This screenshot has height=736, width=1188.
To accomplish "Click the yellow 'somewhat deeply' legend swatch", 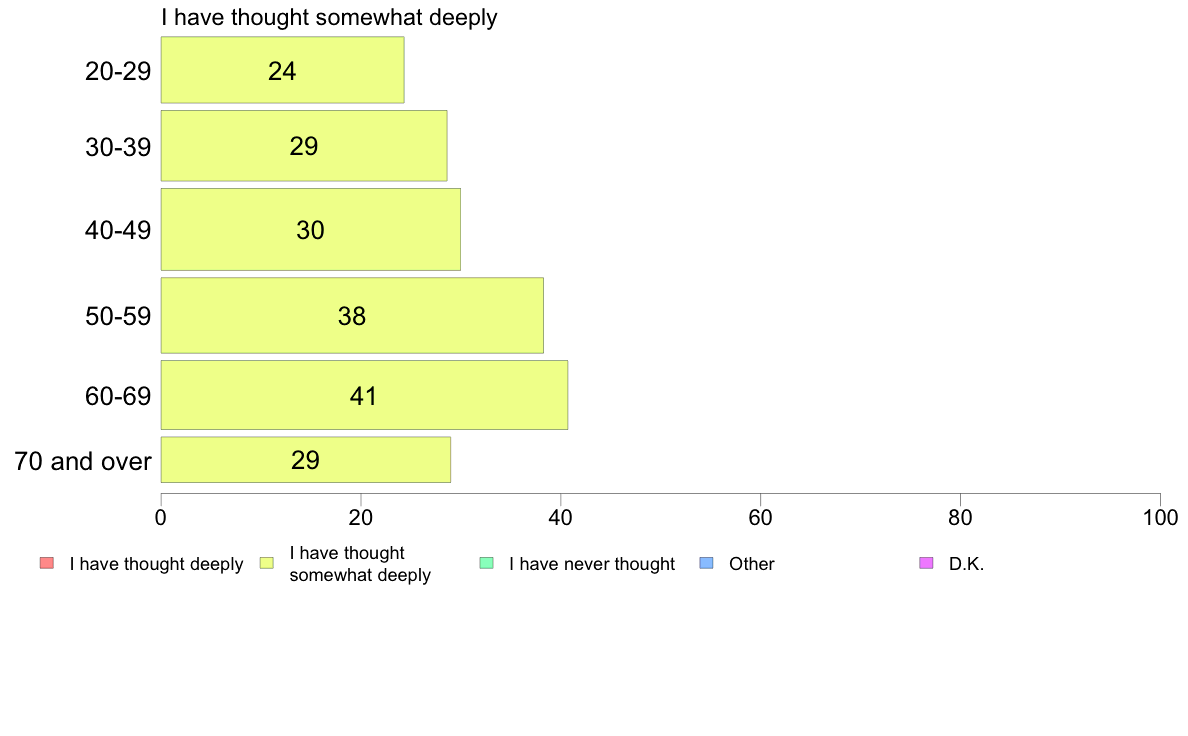I will pos(267,563).
